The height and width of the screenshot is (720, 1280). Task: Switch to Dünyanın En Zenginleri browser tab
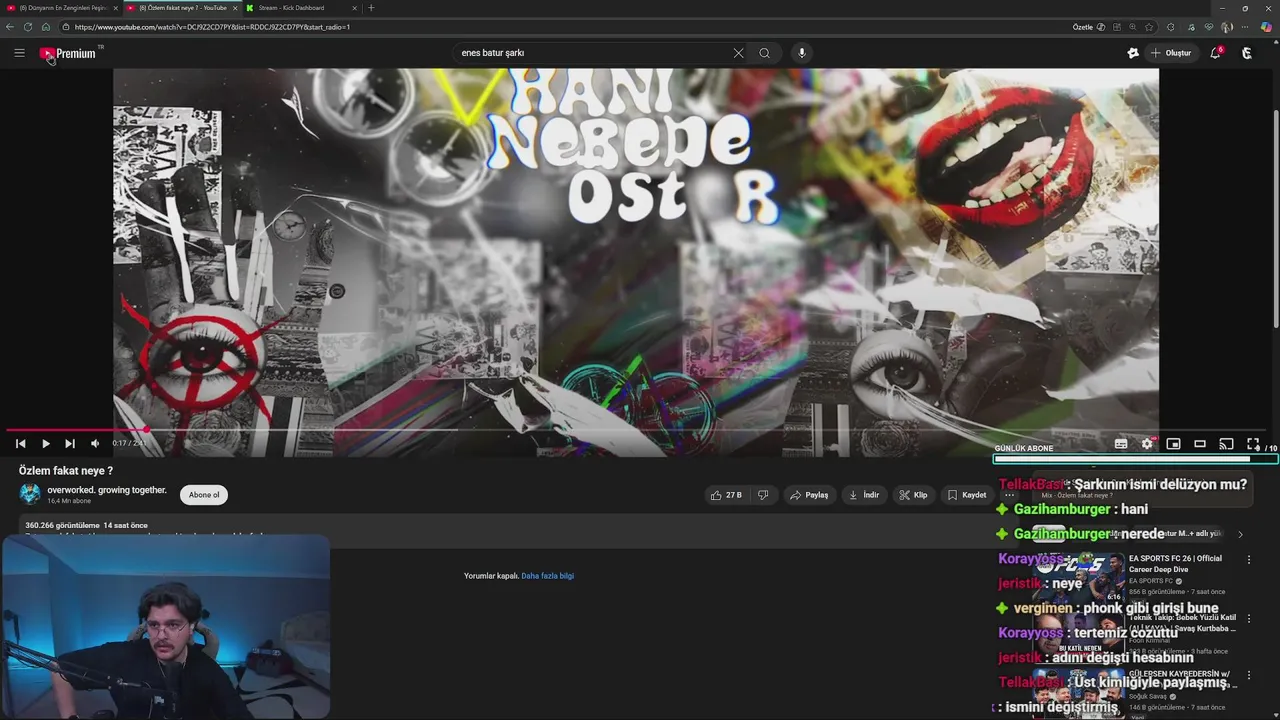(62, 8)
